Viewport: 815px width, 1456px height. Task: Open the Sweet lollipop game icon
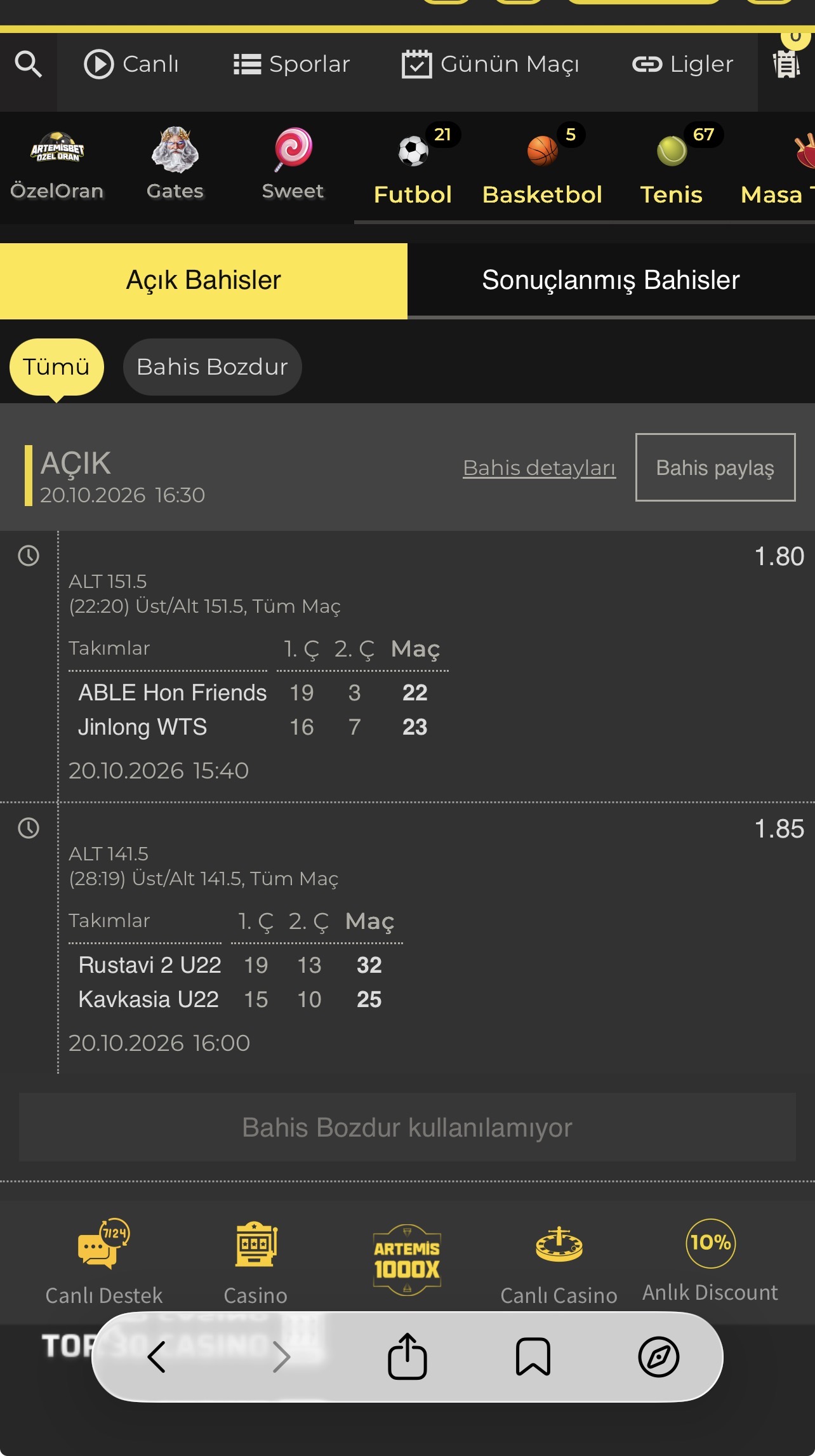[x=293, y=150]
